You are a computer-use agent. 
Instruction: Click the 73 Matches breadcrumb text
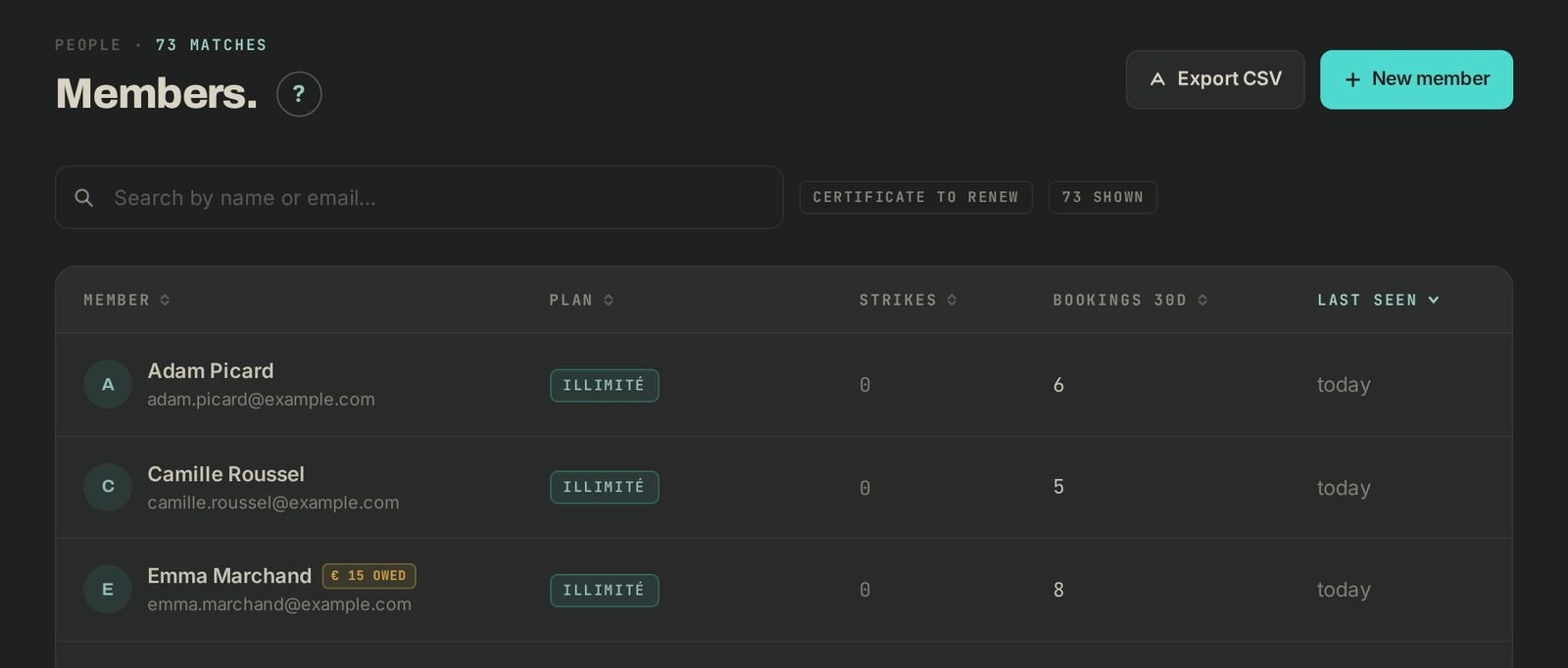click(x=212, y=45)
